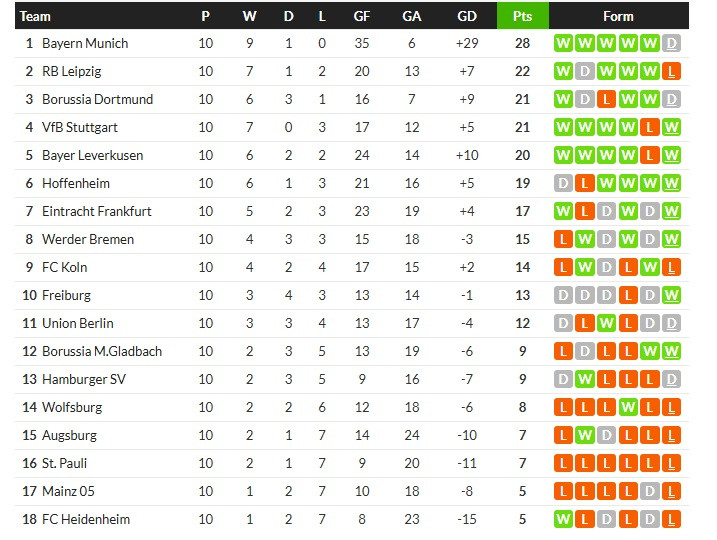Viewport: 717px width, 540px height.
Task: Click Union Berlin's win form badge
Action: pos(606,323)
